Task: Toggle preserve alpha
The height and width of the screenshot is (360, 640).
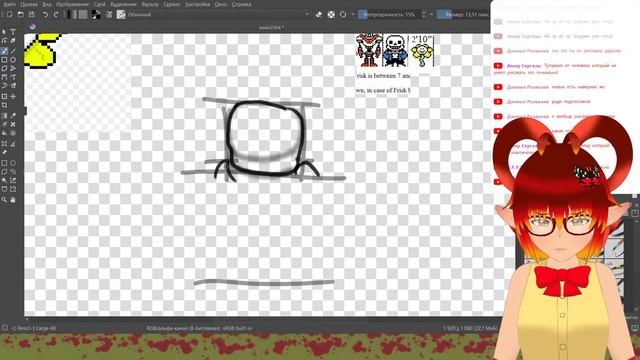Action: click(x=331, y=14)
